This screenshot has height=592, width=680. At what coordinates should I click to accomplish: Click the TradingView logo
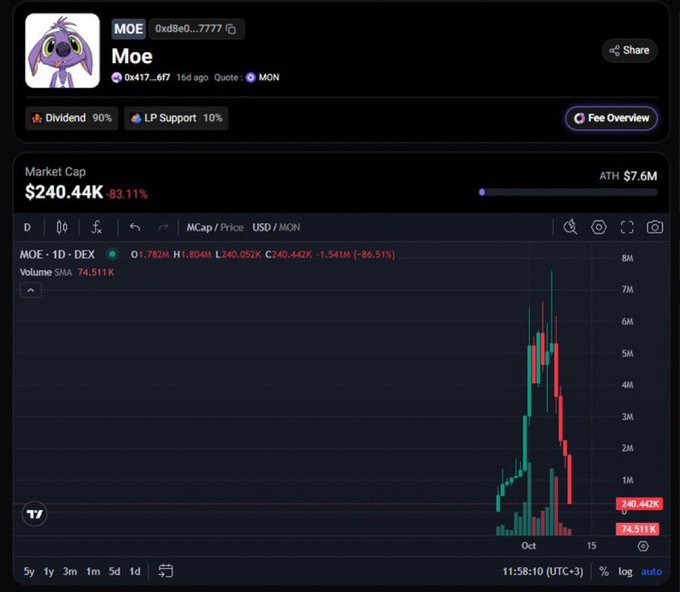point(34,514)
